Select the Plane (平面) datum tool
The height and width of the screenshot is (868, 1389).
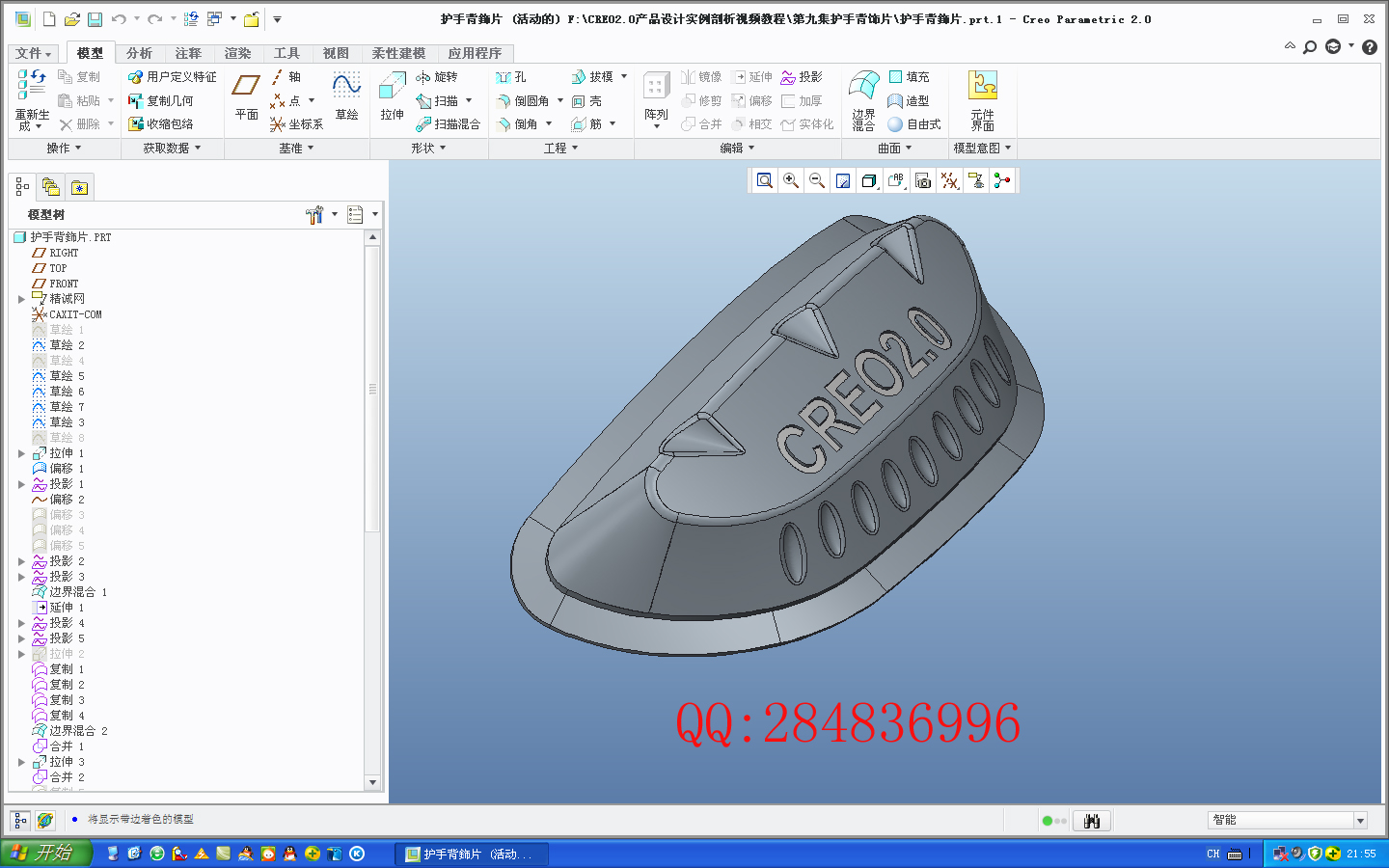click(246, 96)
